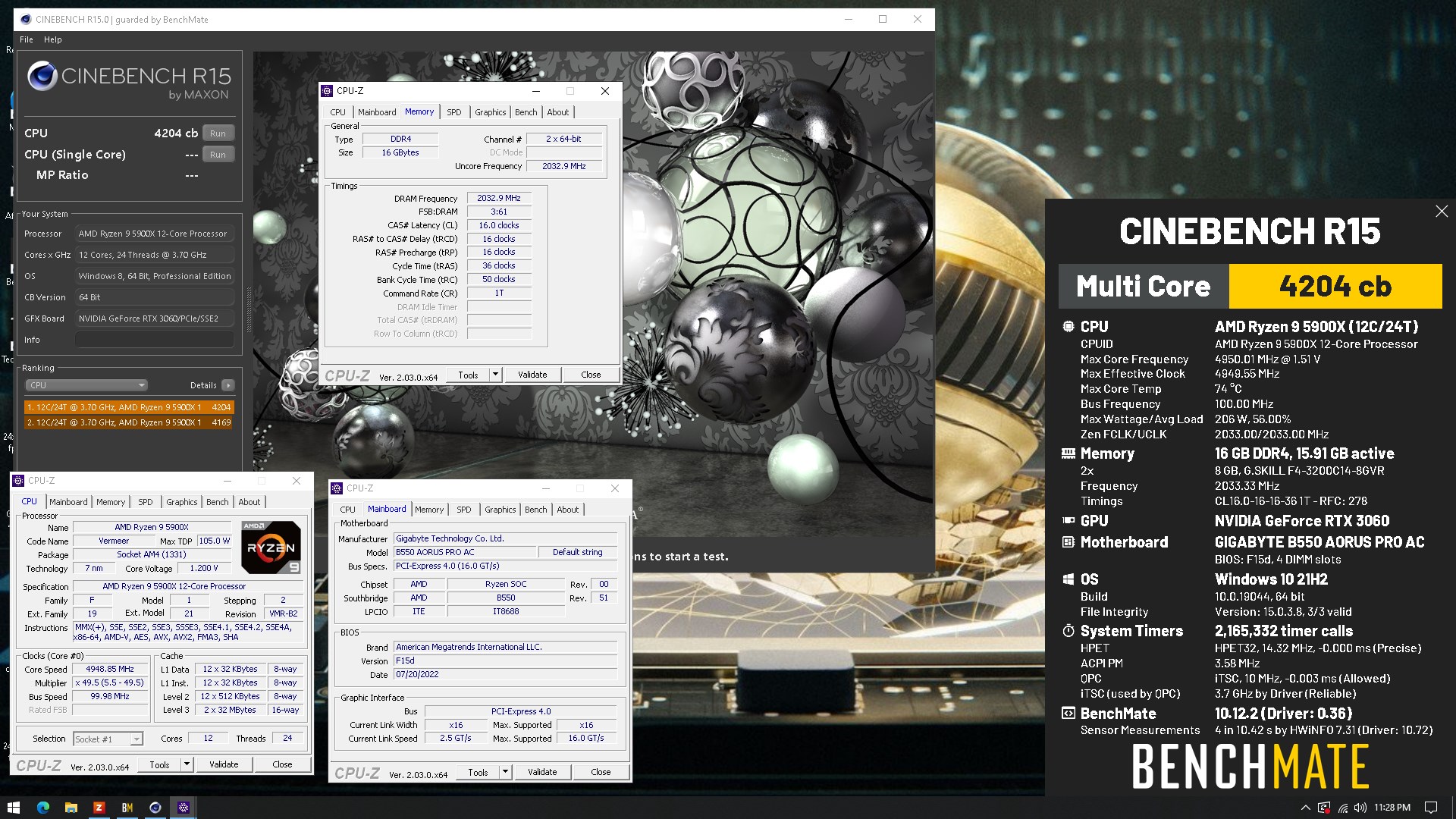Screen dimensions: 1456x819
Task: Click BenchMate OS Windows logo icon
Action: click(1068, 579)
